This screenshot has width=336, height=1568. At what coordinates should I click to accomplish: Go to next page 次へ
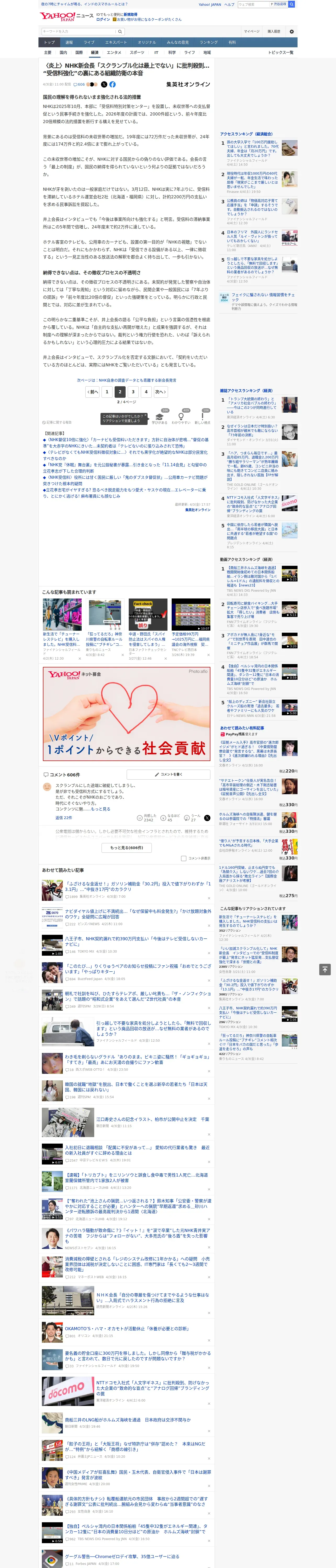pyautogui.click(x=160, y=392)
